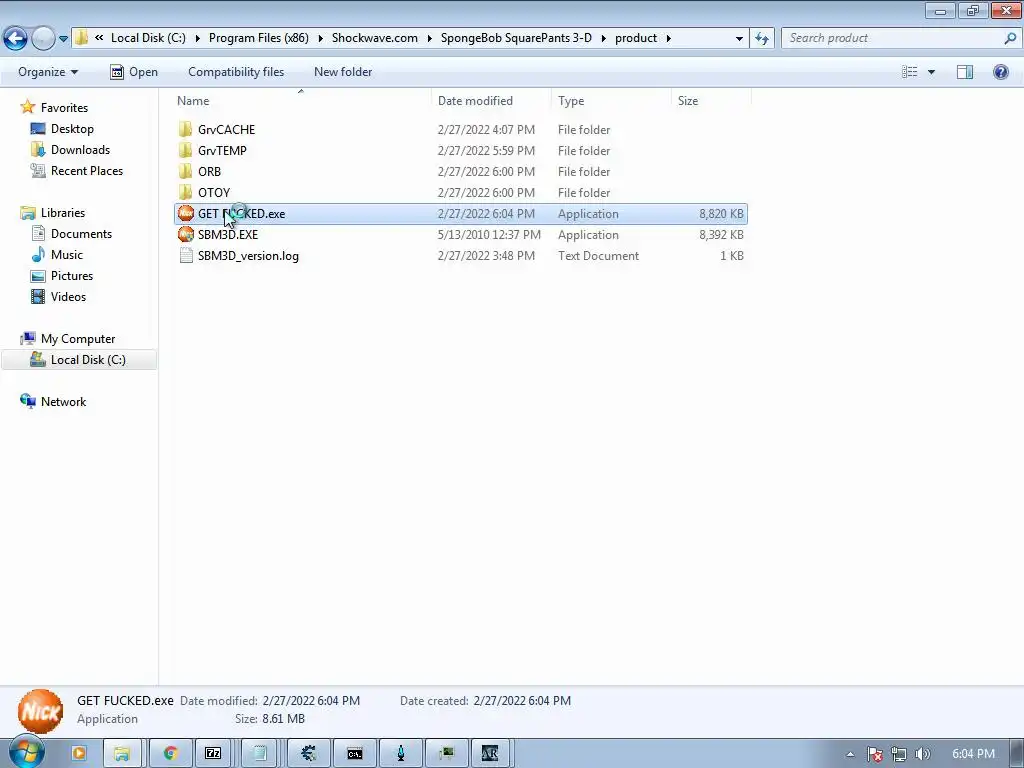Open Downloads in Favorites
Viewport: 1024px width, 768px height.
(80, 150)
